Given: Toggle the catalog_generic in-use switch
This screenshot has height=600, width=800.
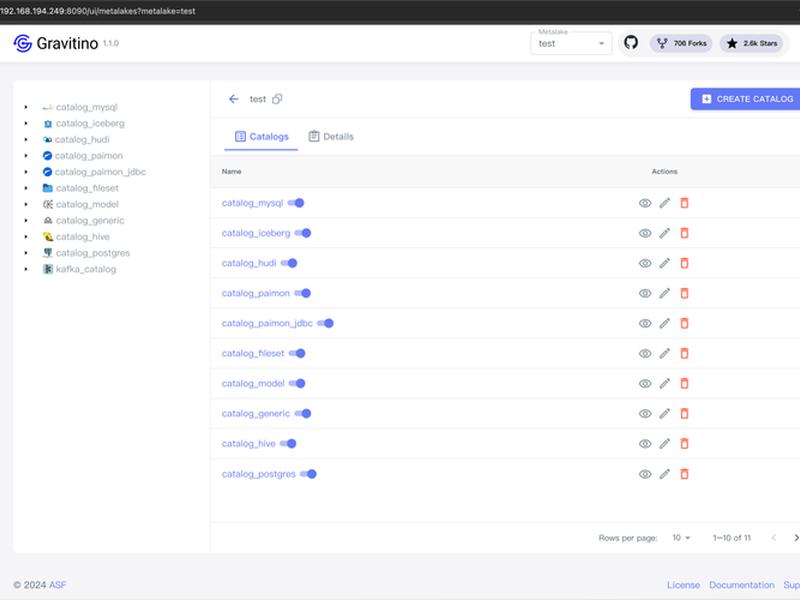Looking at the screenshot, I should coord(303,414).
